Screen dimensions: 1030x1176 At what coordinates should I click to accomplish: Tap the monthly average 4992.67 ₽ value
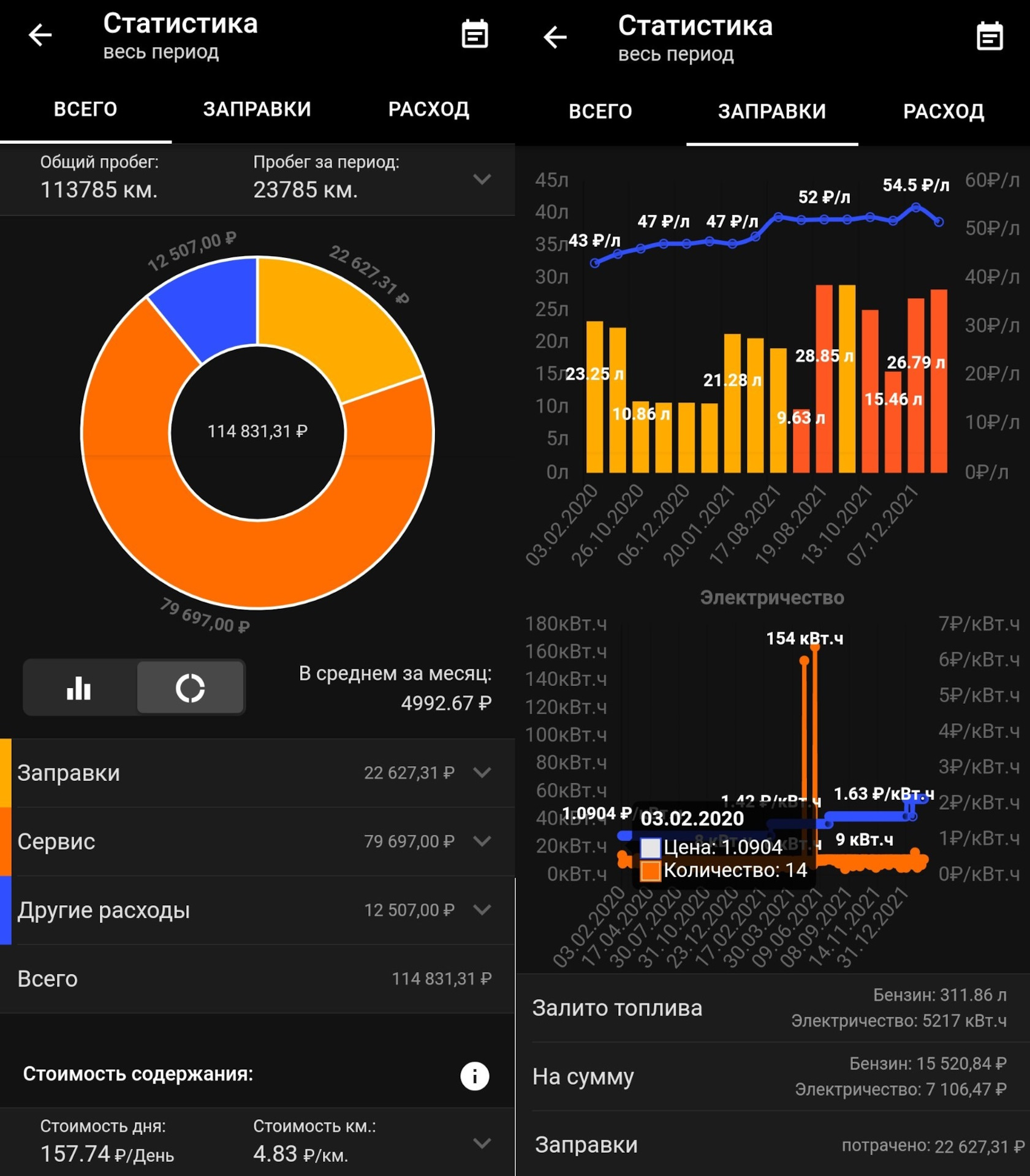coord(446,703)
